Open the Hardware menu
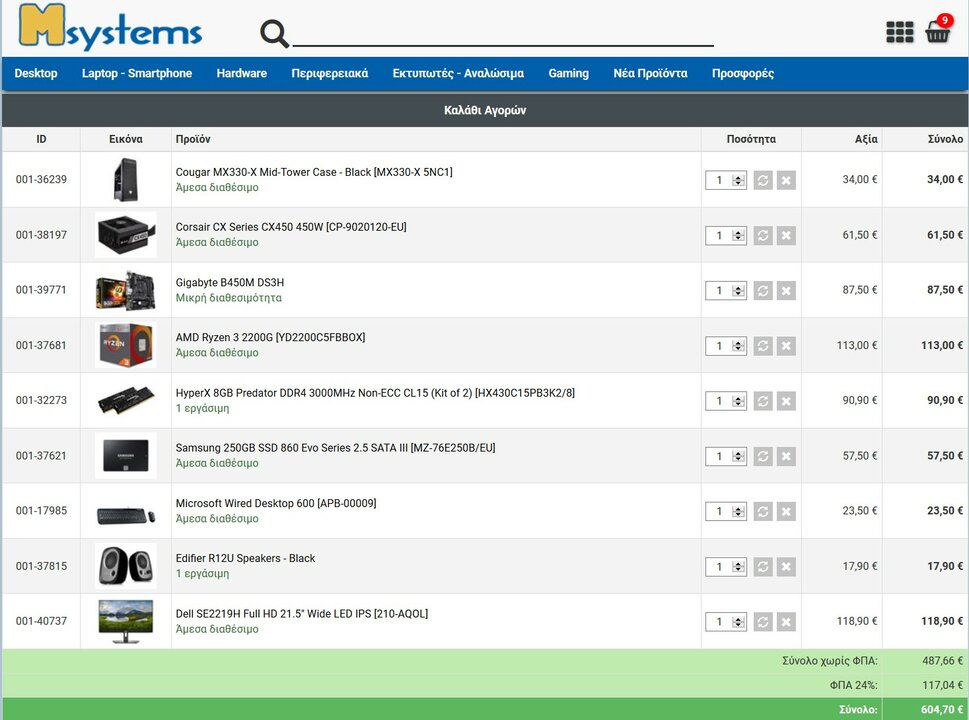 point(242,73)
